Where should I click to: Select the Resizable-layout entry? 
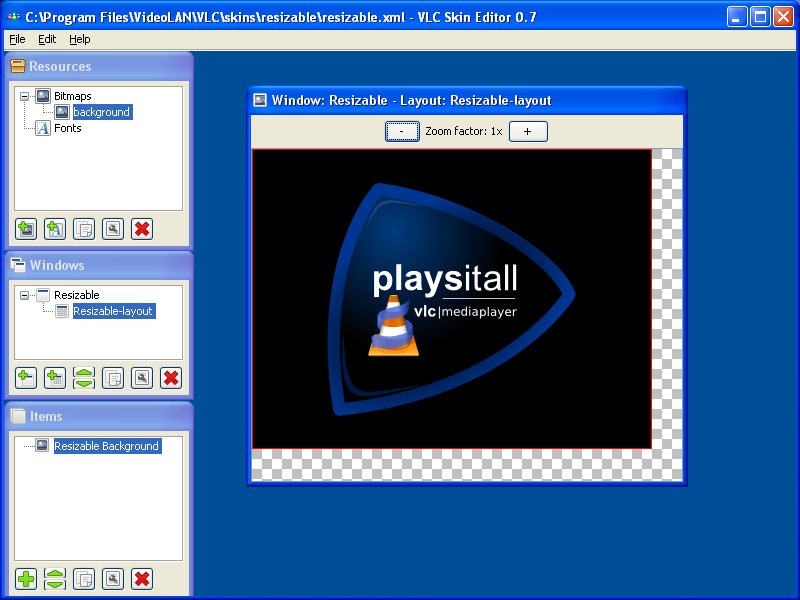coord(113,311)
